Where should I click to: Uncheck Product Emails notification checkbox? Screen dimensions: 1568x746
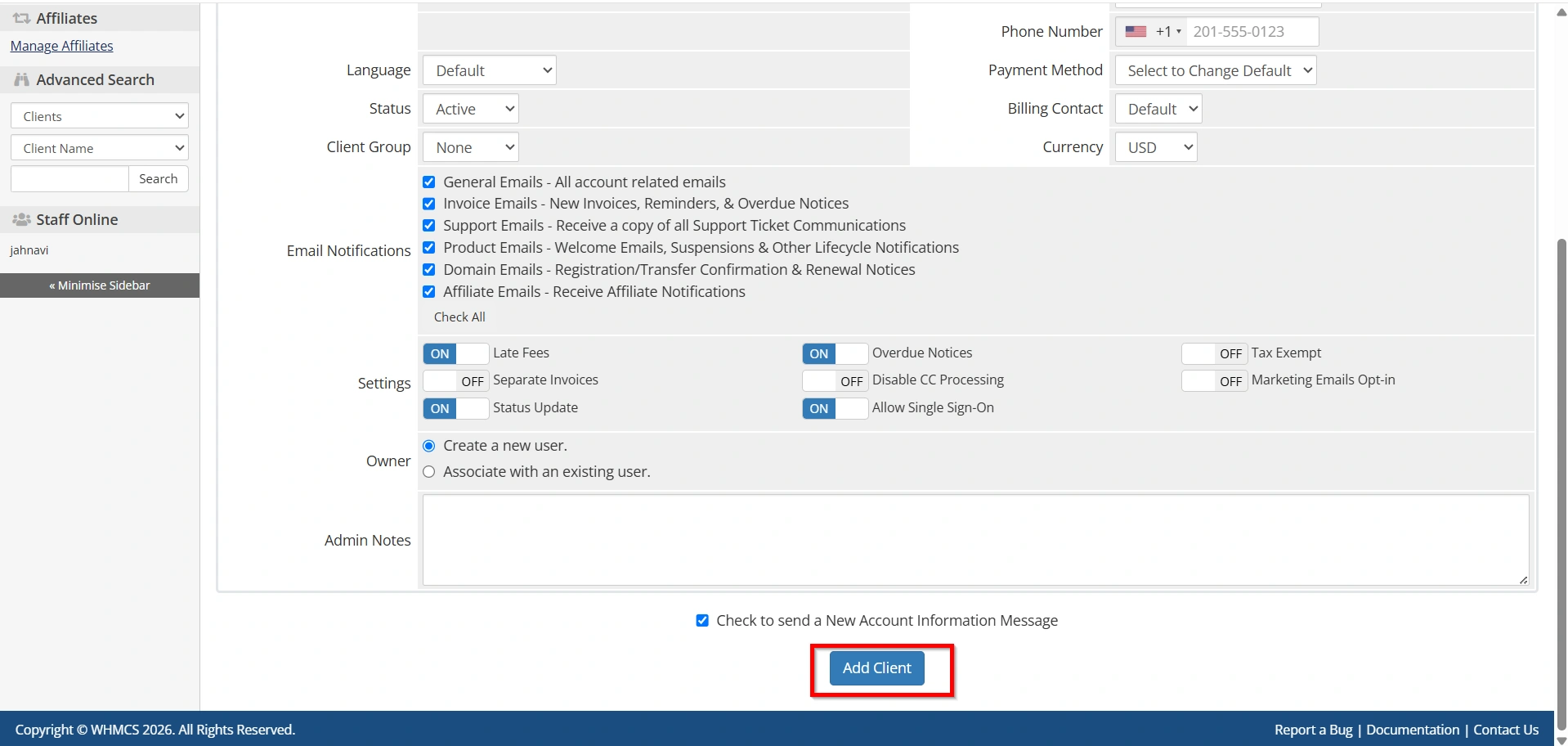428,247
